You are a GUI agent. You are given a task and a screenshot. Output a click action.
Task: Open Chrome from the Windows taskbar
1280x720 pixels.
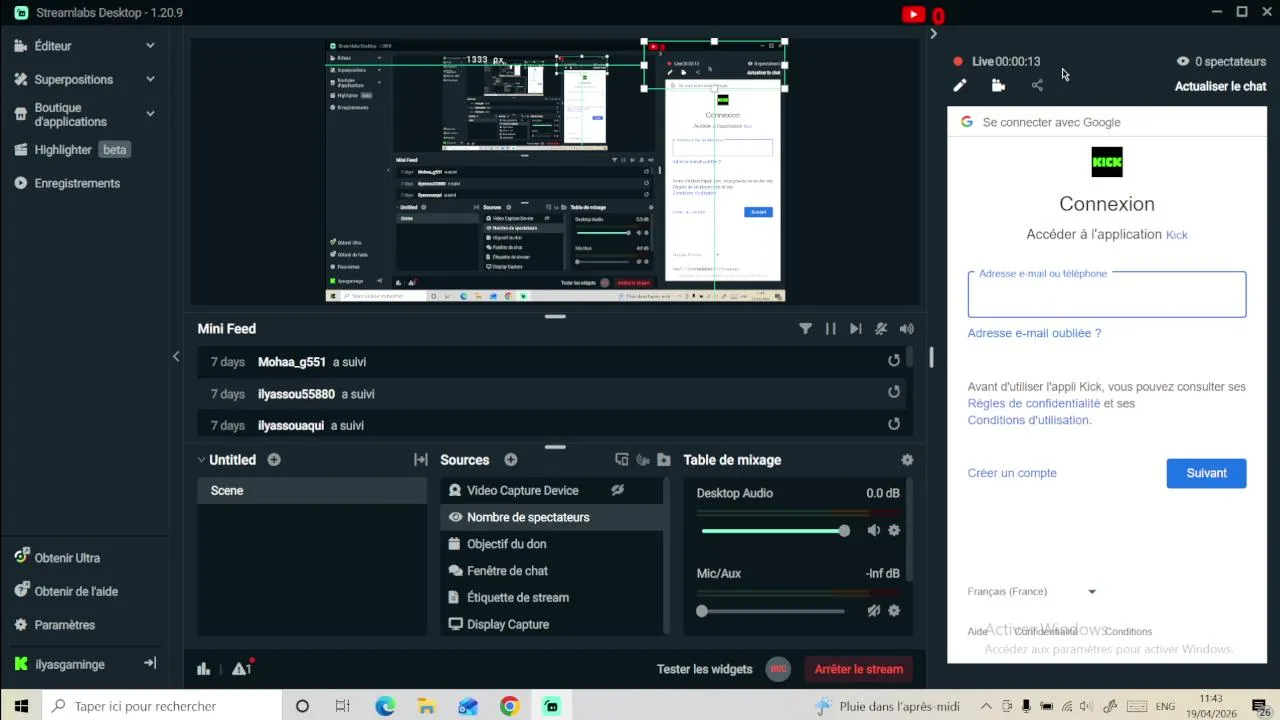point(510,706)
